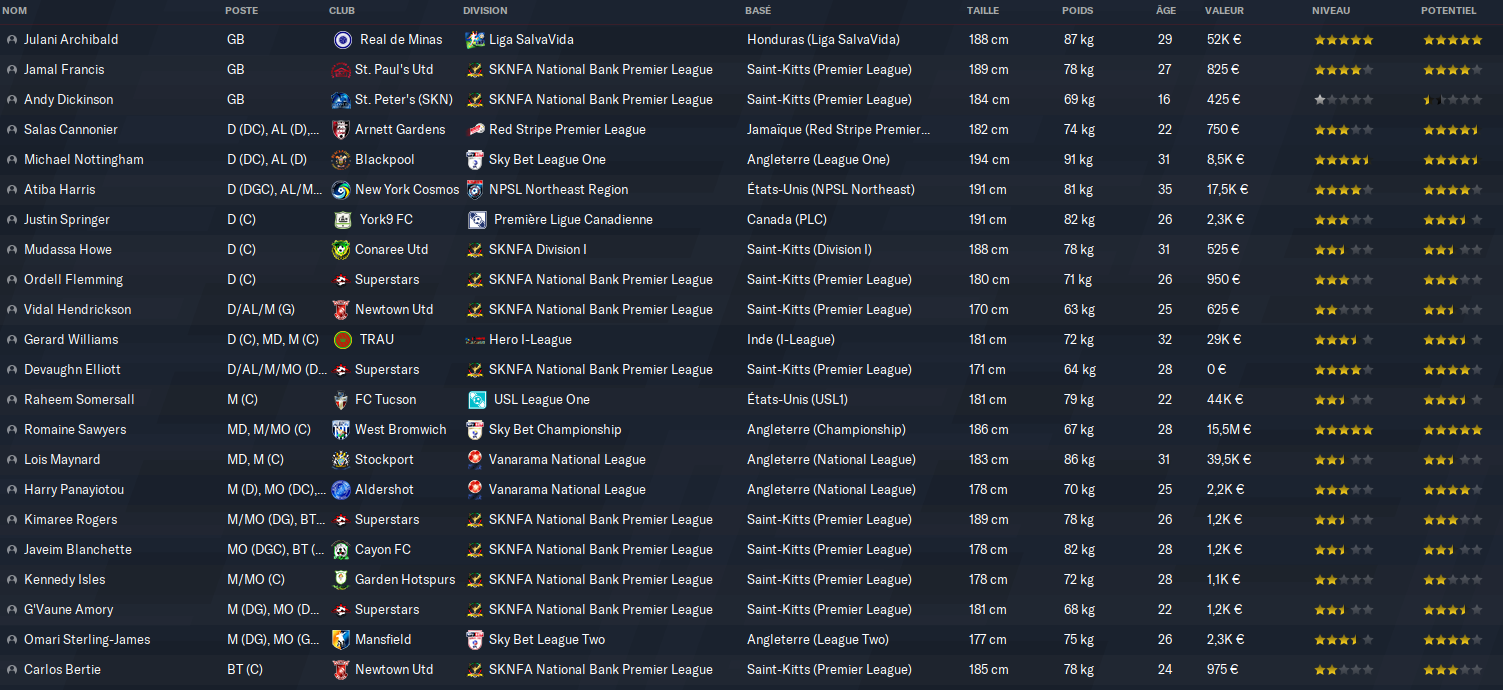Image resolution: width=1503 pixels, height=690 pixels.
Task: Sort by the NOM column header
Action: click(x=15, y=11)
